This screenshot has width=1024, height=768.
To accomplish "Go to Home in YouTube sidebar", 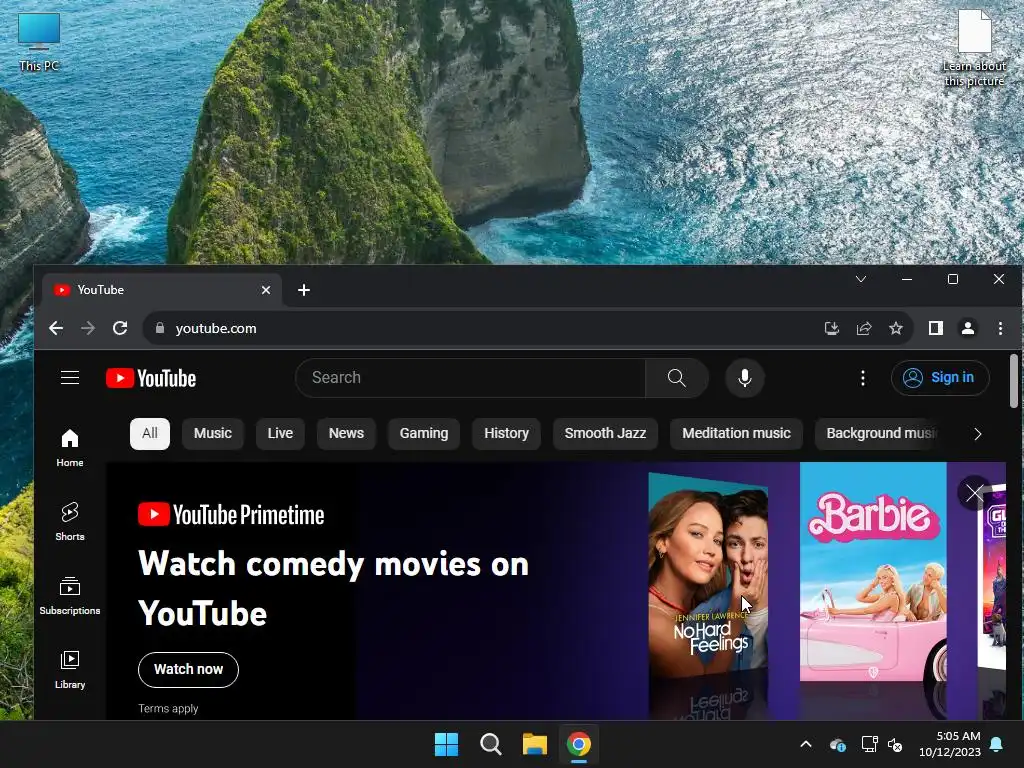I will coord(70,448).
